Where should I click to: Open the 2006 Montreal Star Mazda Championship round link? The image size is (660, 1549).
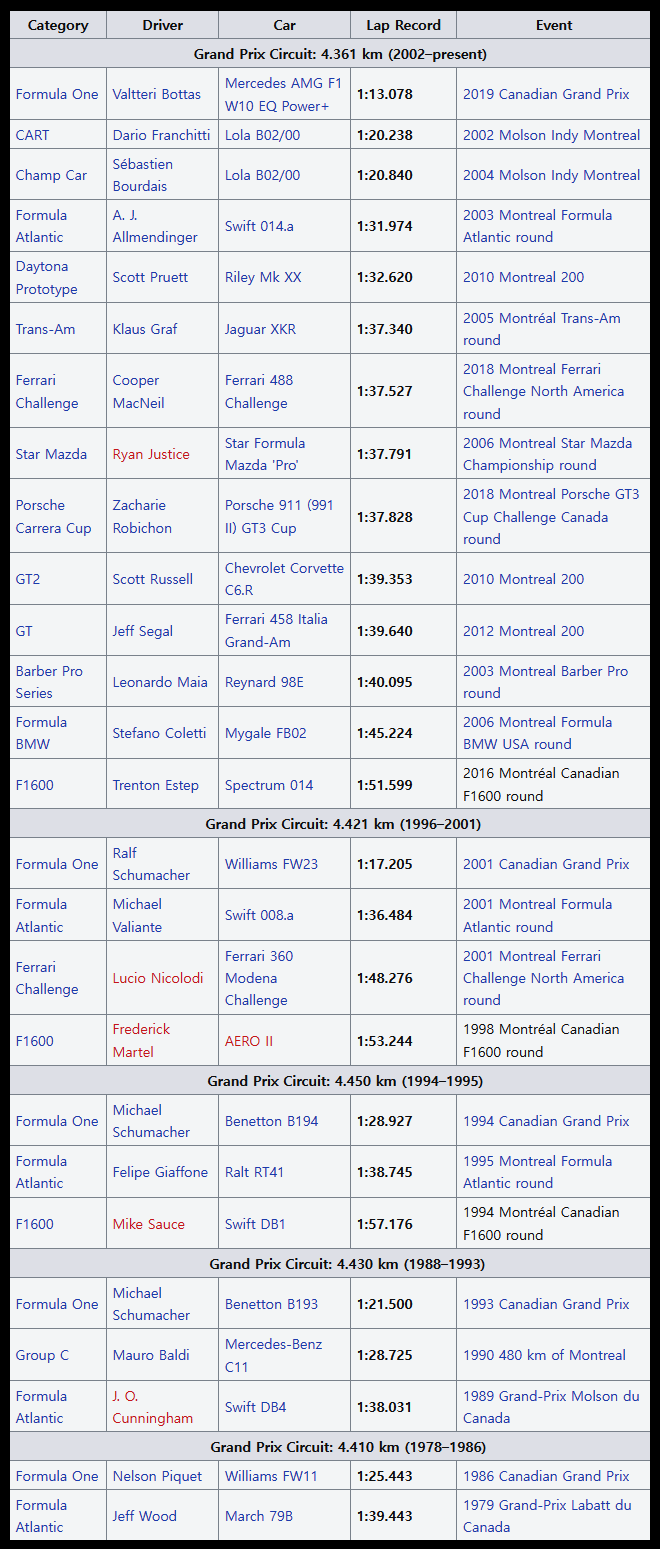tap(547, 454)
